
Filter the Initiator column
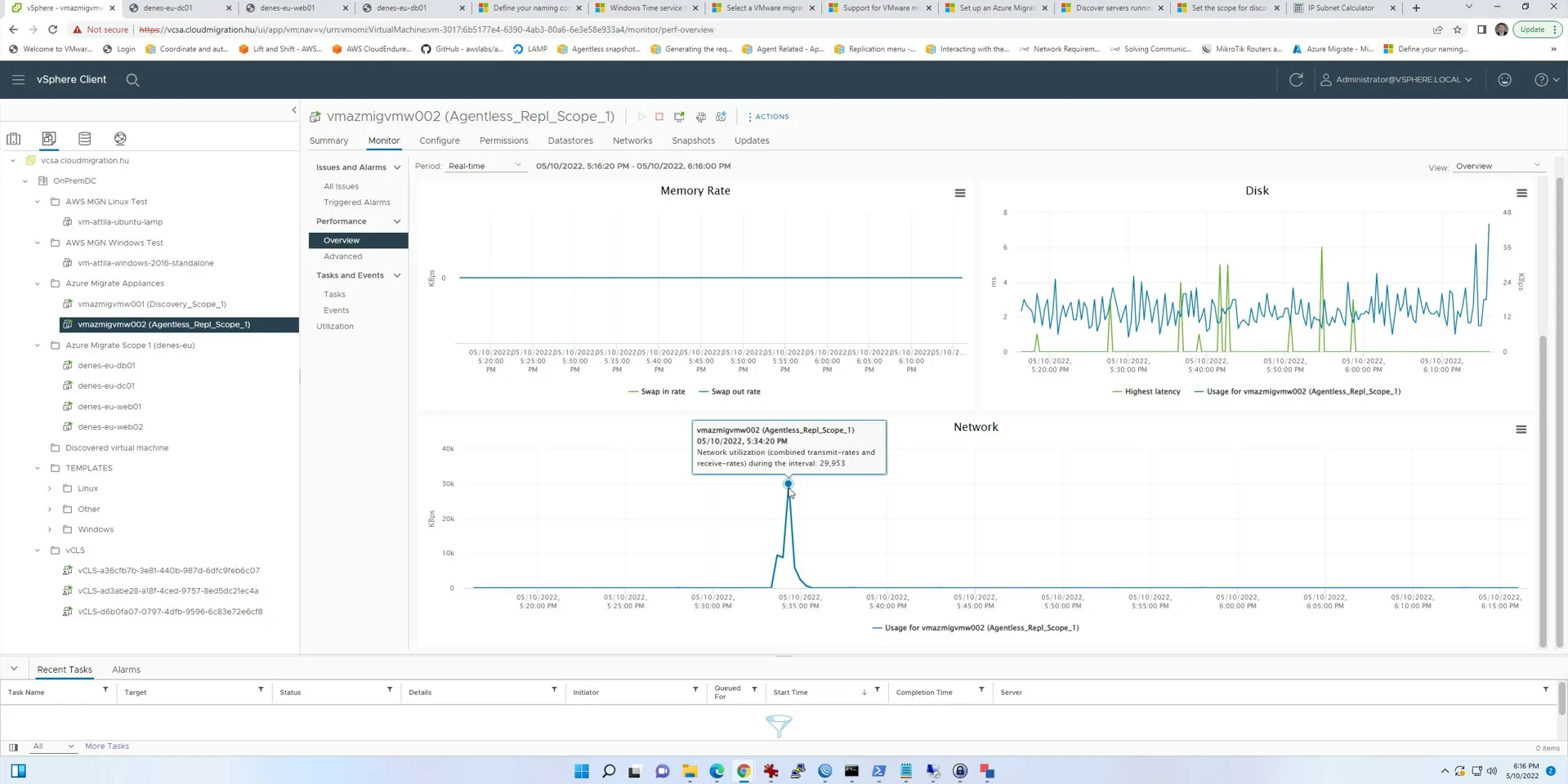pos(695,690)
